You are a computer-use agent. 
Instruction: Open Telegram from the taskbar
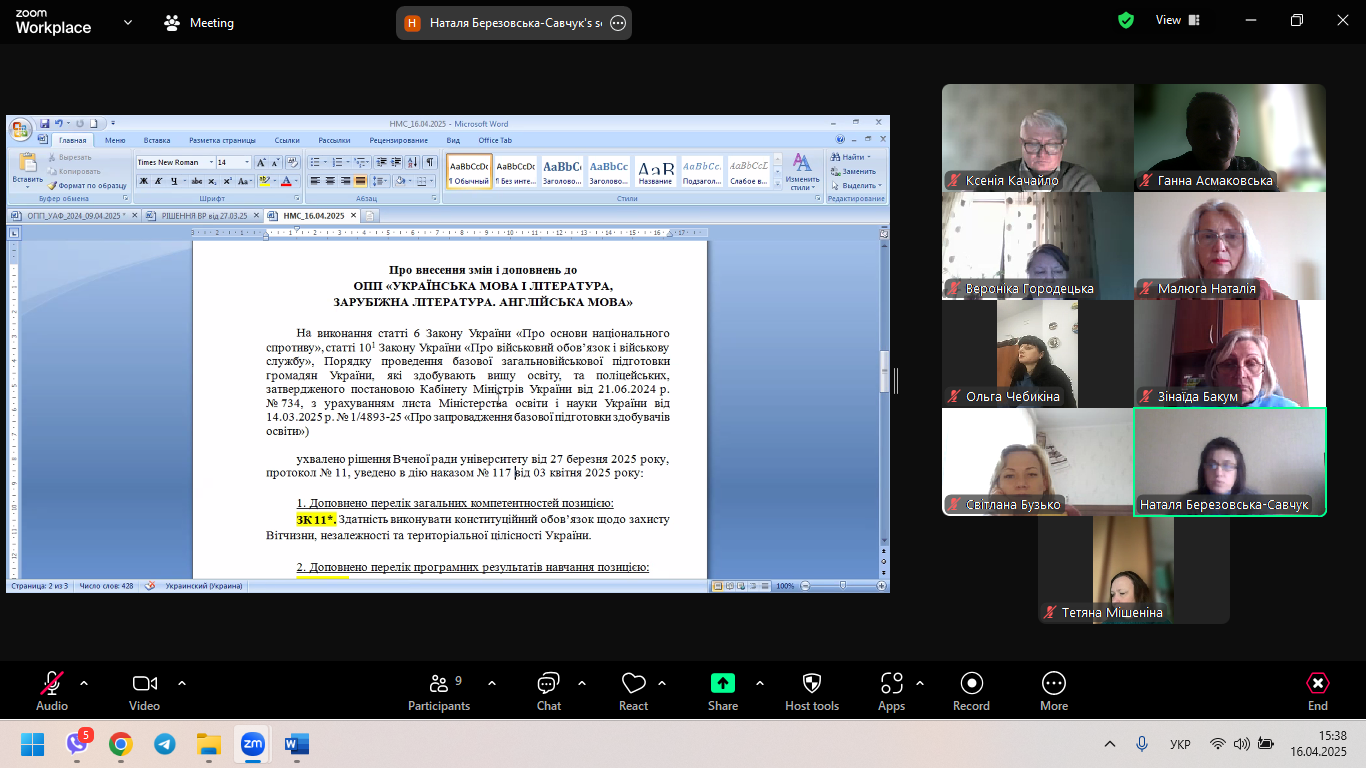tap(164, 744)
